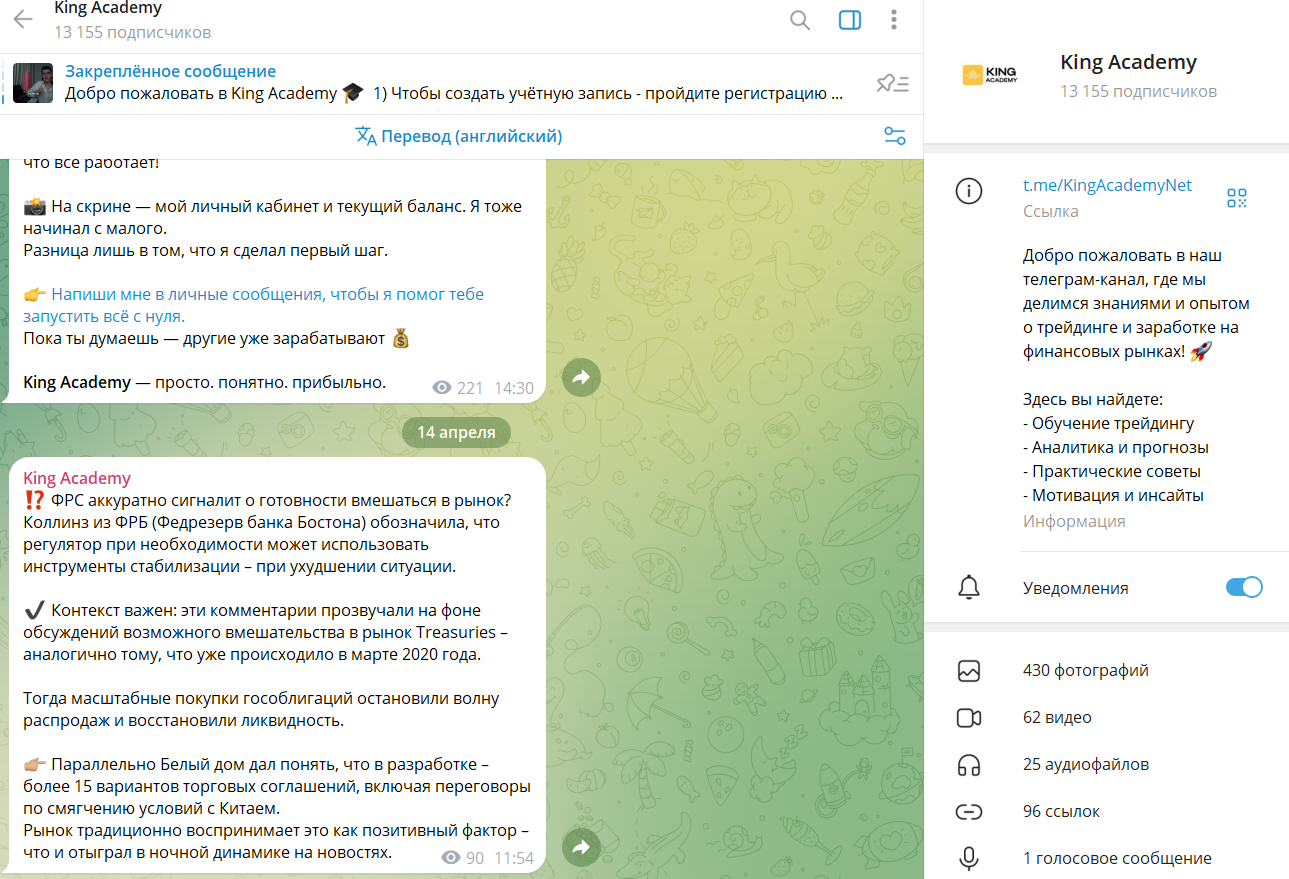This screenshot has width=1289, height=879.
Task: Open the Закреплённое сообщение bar
Action: tap(461, 83)
